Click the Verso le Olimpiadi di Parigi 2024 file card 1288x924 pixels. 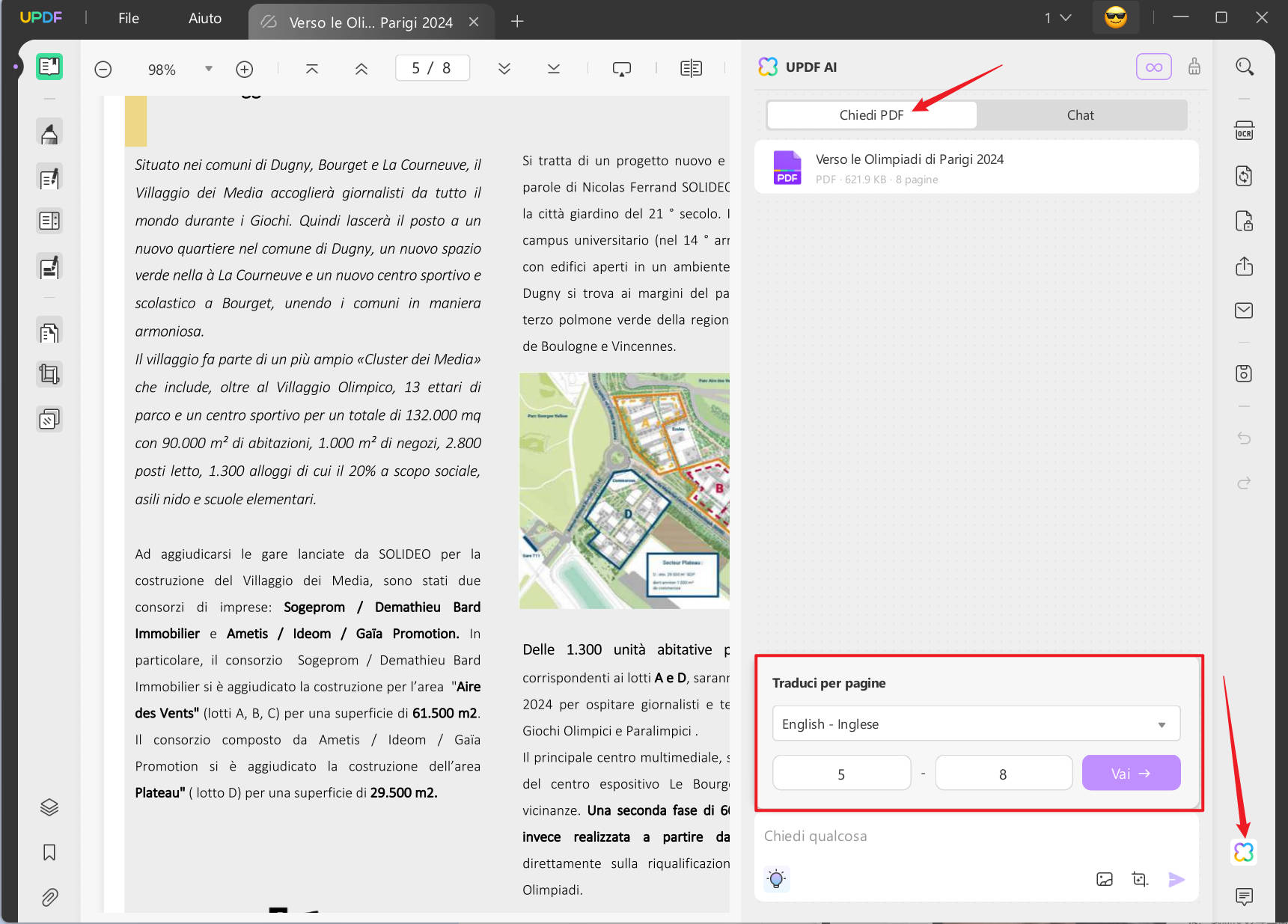(976, 167)
